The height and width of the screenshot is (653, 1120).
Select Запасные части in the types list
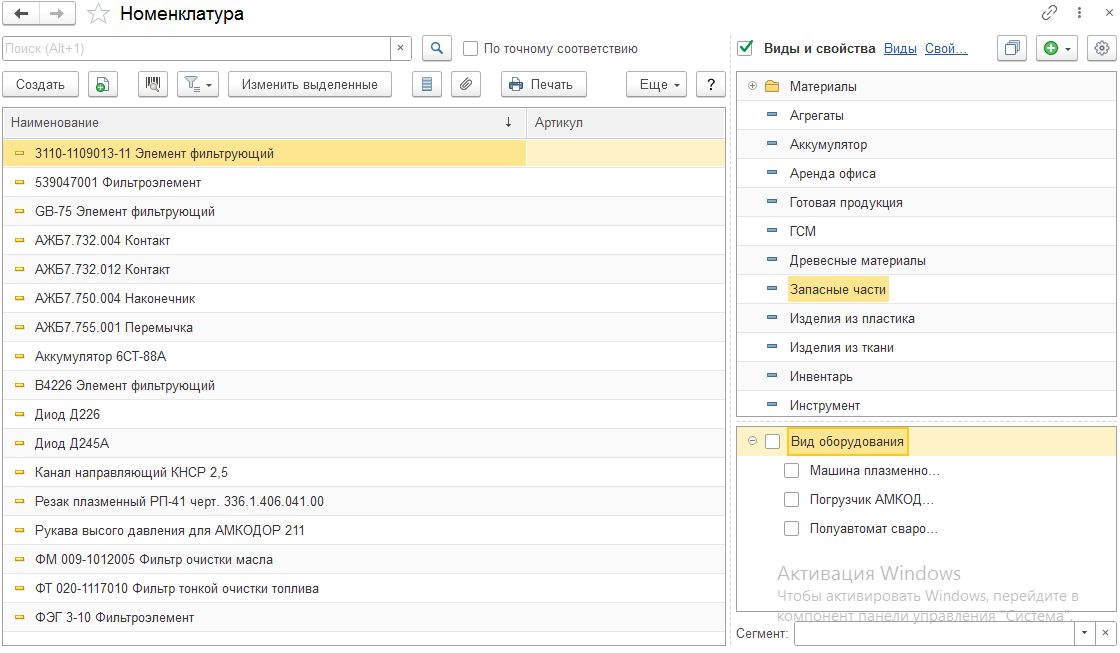837,289
